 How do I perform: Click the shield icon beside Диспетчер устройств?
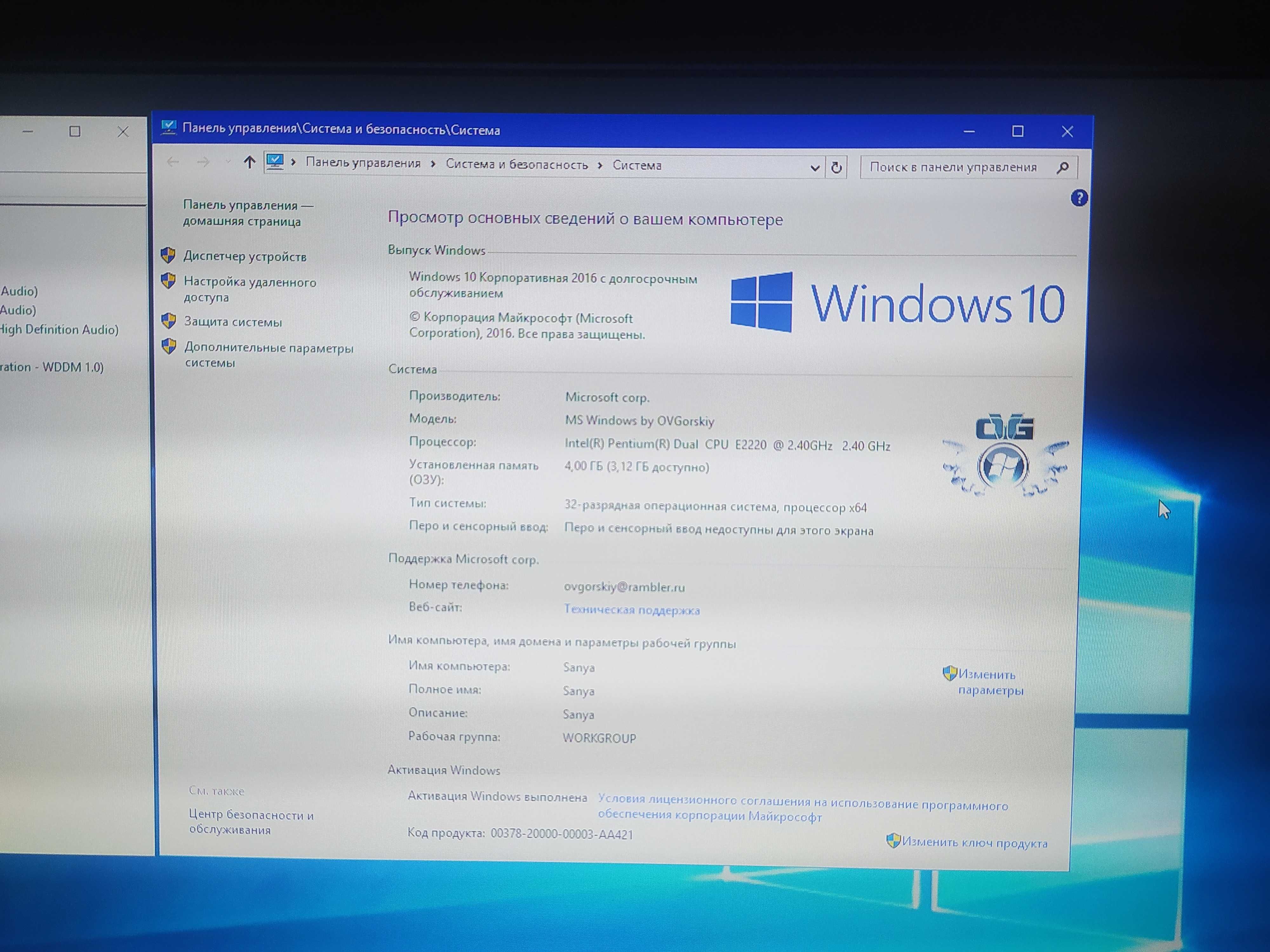pos(168,255)
